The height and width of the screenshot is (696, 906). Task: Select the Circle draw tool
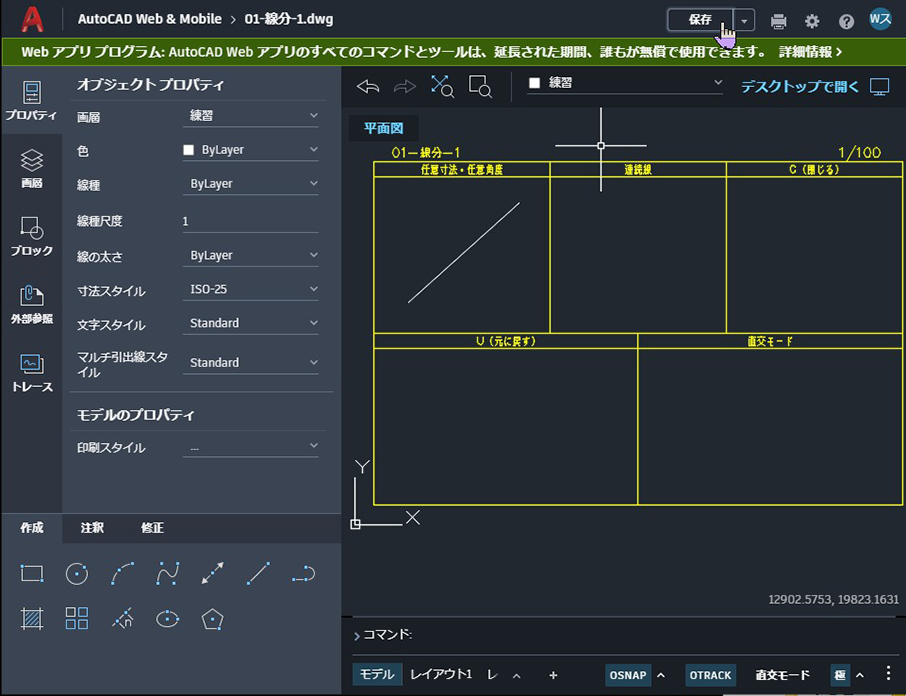point(77,574)
